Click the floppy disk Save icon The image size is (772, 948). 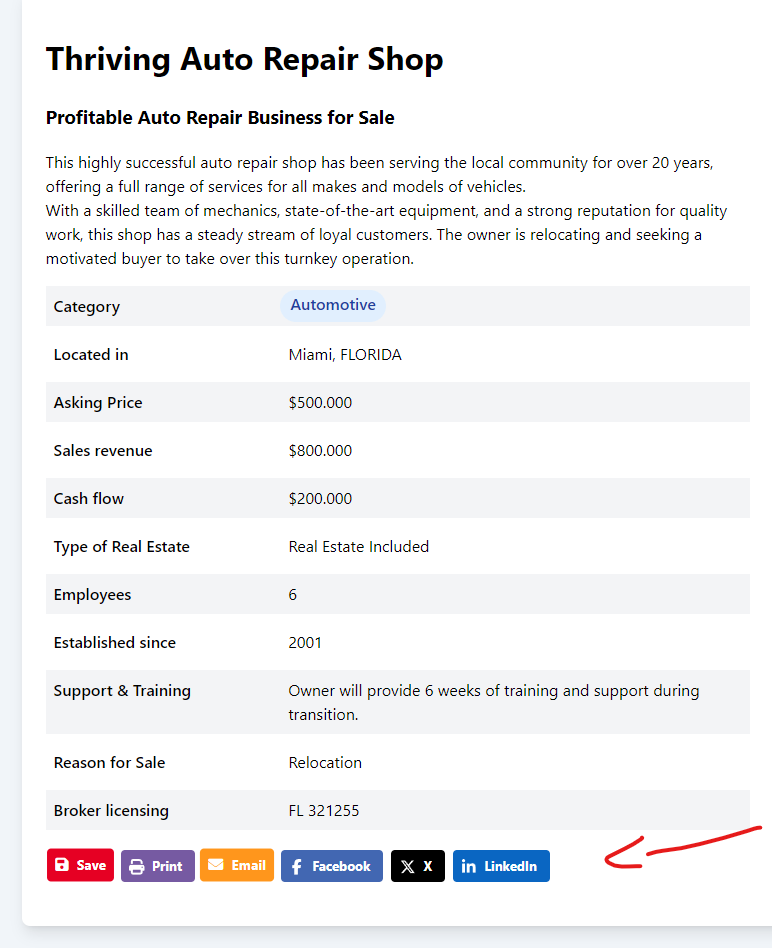pyautogui.click(x=62, y=866)
